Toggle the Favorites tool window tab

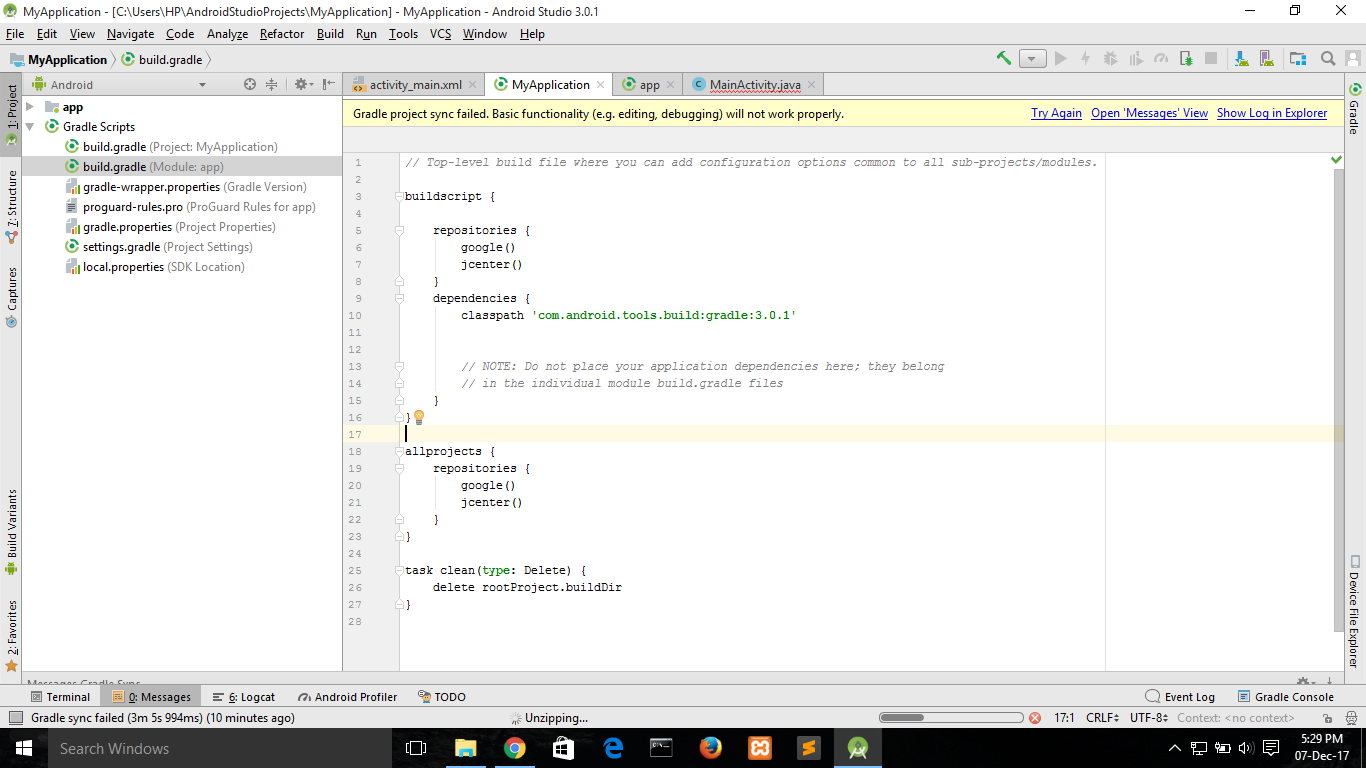pyautogui.click(x=11, y=635)
